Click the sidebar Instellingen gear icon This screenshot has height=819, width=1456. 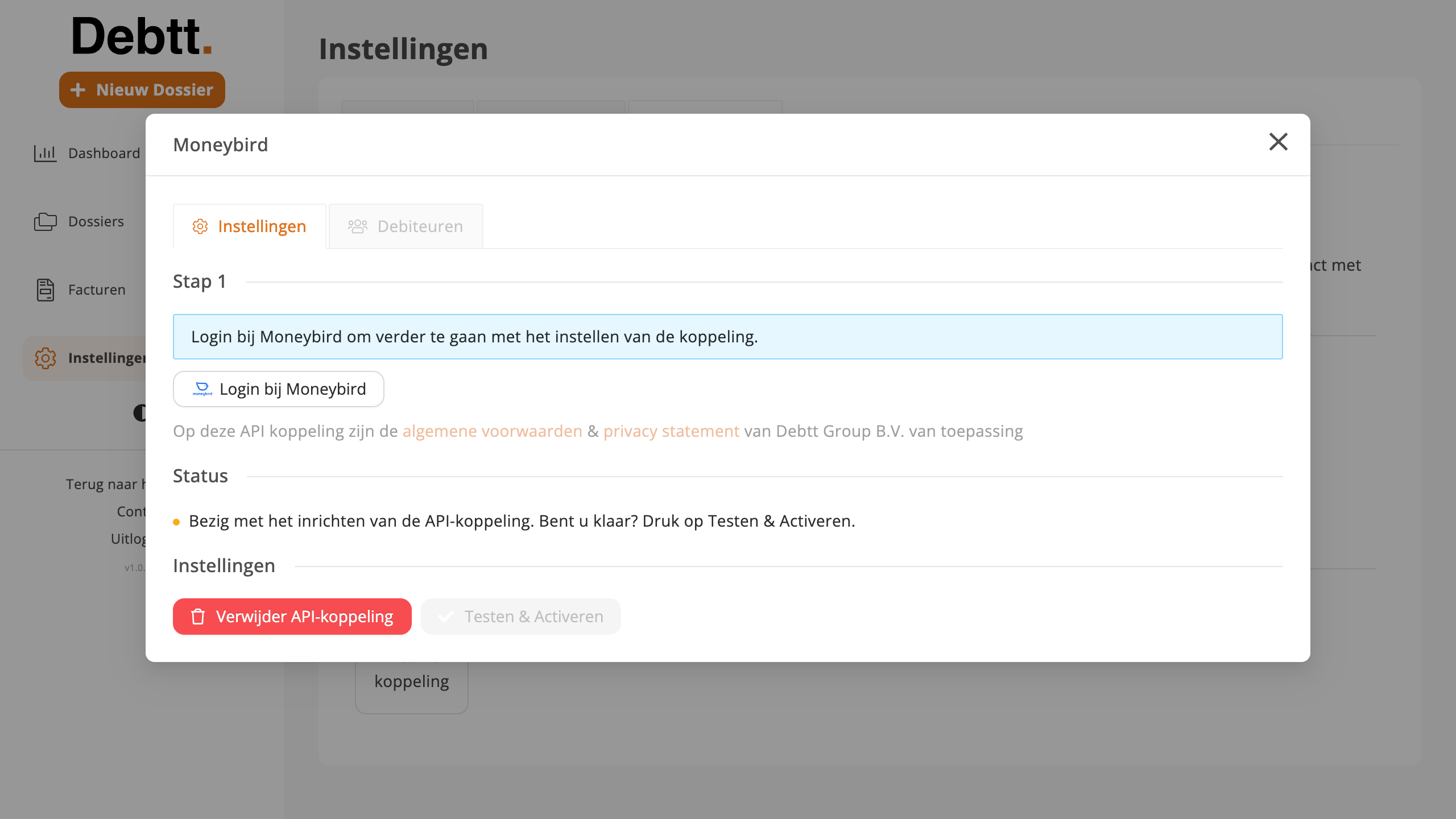(x=45, y=358)
